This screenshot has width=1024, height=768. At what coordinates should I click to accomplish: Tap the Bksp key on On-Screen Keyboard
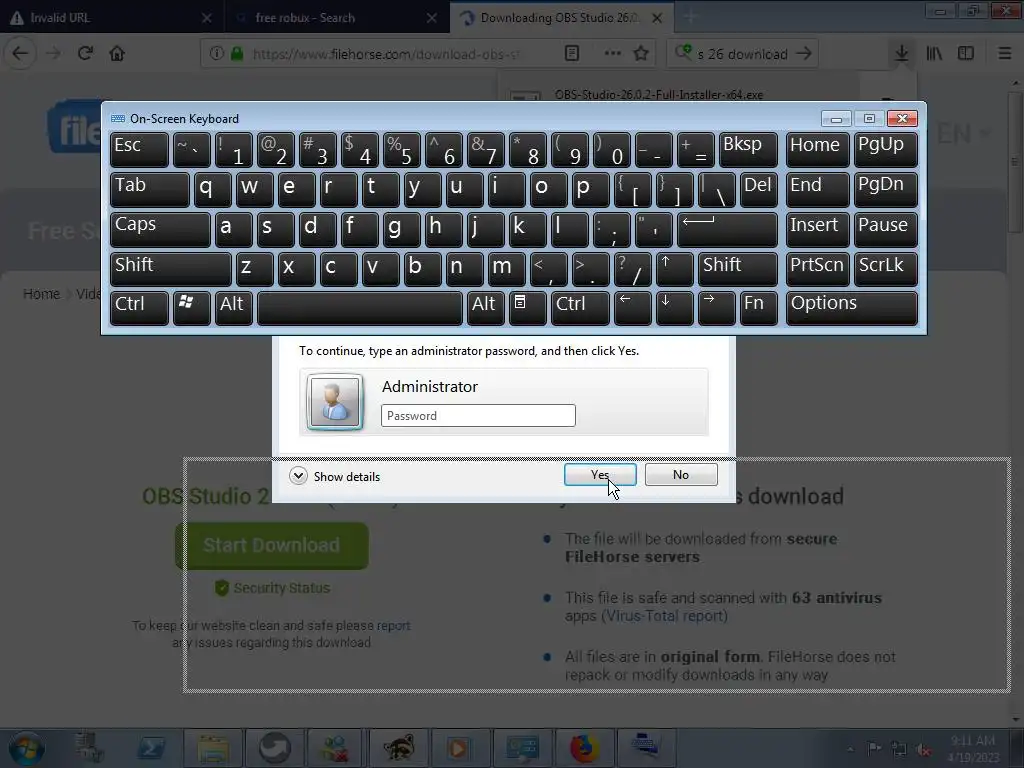[x=748, y=150]
